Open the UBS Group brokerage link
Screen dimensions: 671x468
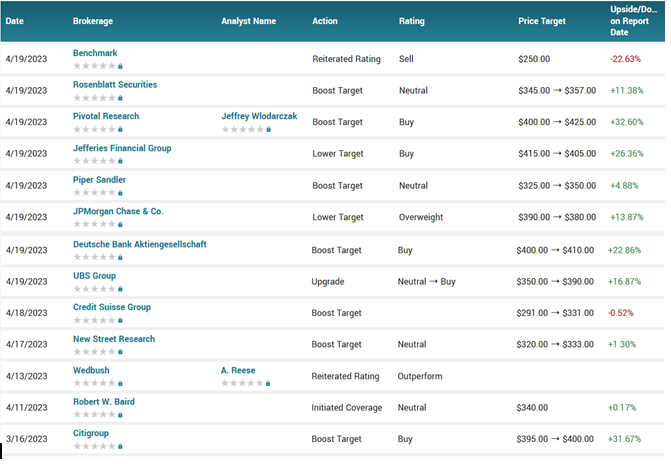[x=95, y=276]
